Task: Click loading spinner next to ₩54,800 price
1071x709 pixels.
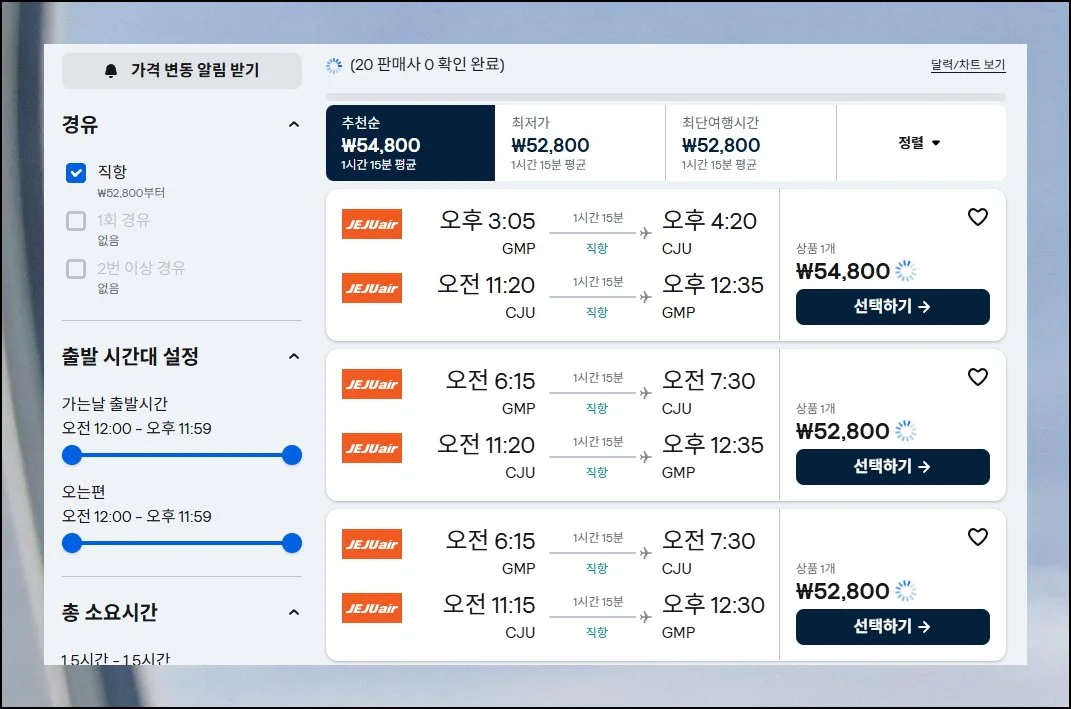Action: (906, 271)
